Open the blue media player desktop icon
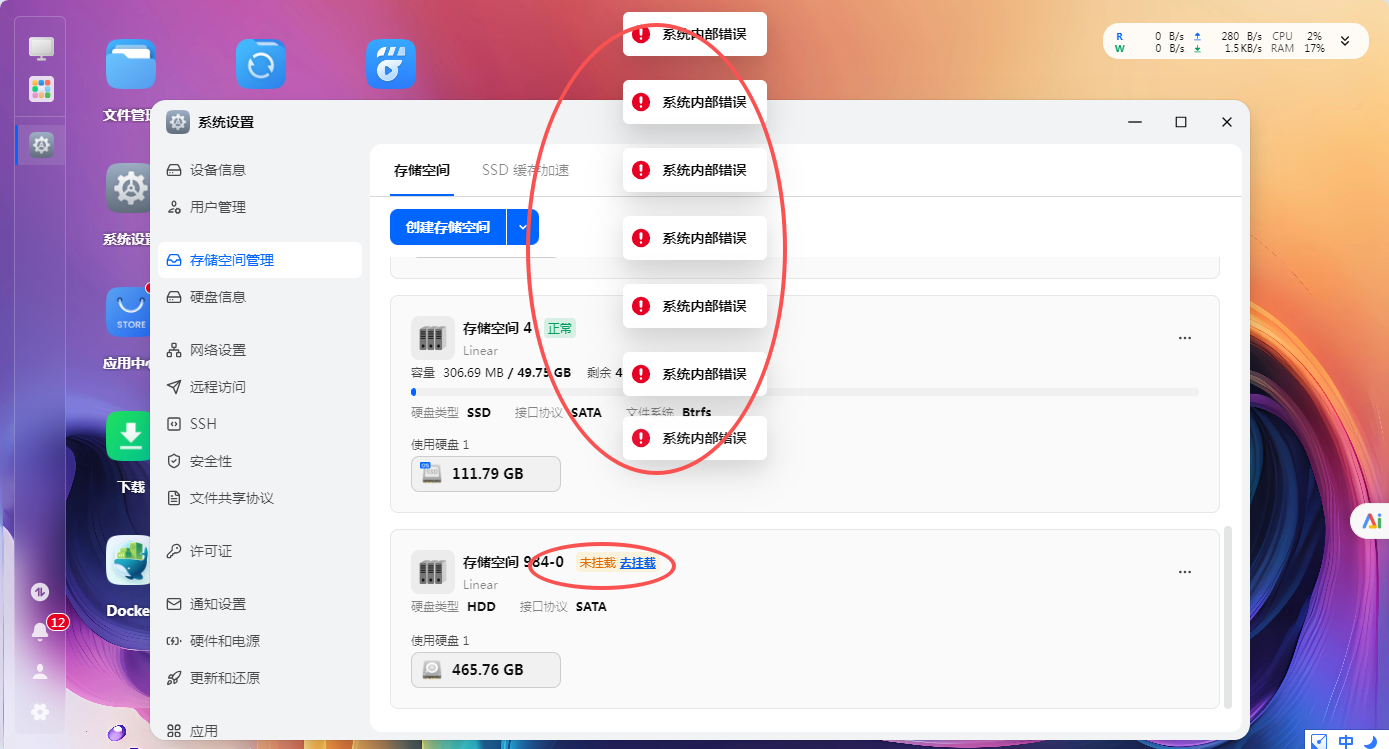The width and height of the screenshot is (1389, 749). (391, 64)
